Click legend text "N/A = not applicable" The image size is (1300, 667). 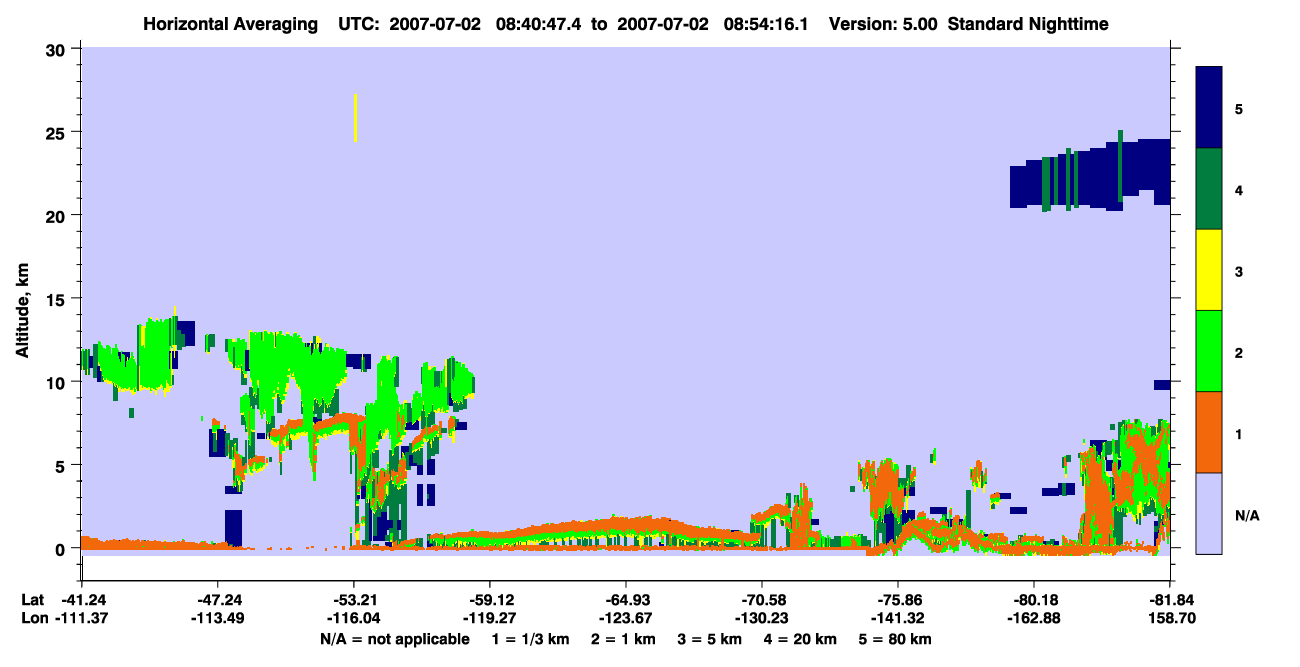[394, 639]
